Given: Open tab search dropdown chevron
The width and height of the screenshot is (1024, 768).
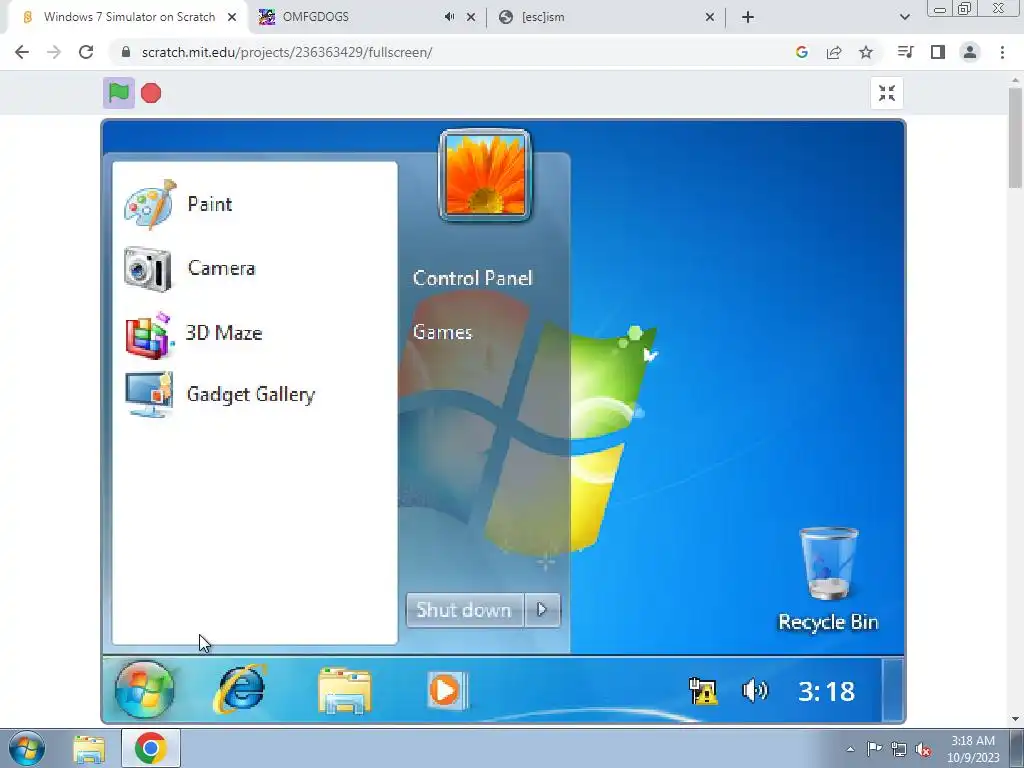Looking at the screenshot, I should tap(904, 17).
